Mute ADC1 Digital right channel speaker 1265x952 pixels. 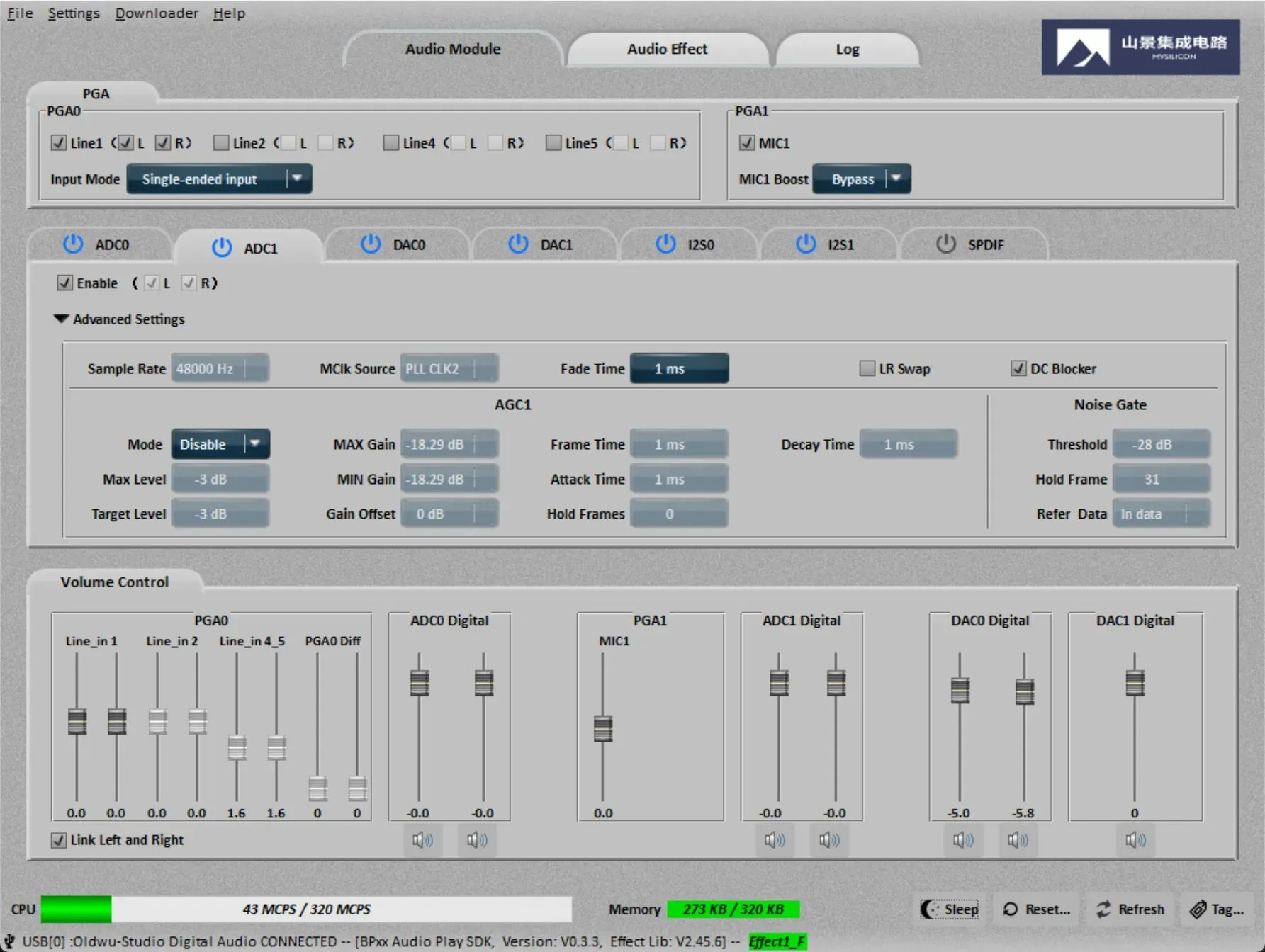[x=829, y=840]
